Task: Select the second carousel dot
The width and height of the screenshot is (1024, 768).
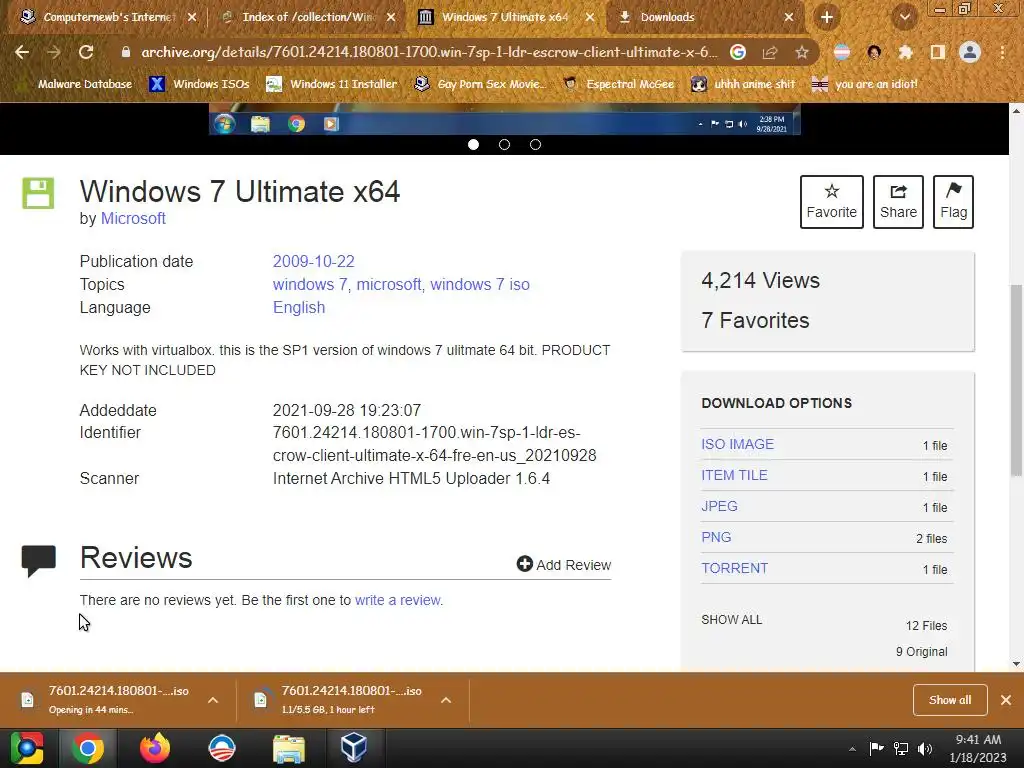Action: [x=504, y=144]
